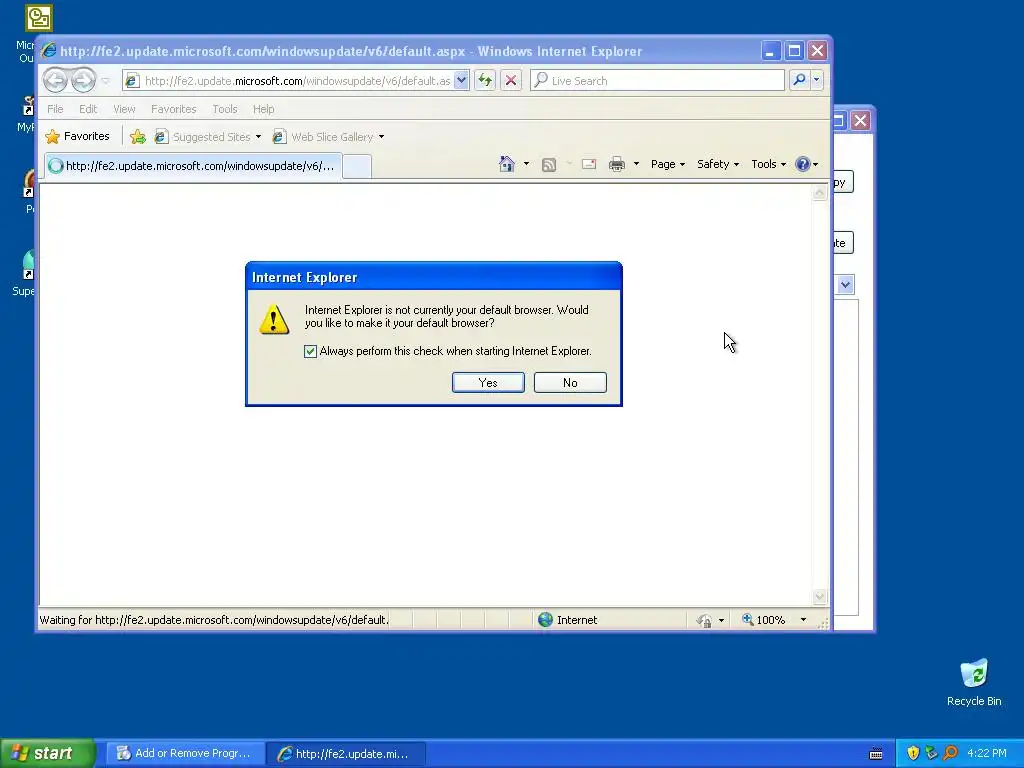Click the Security Center shield tray icon

[913, 754]
